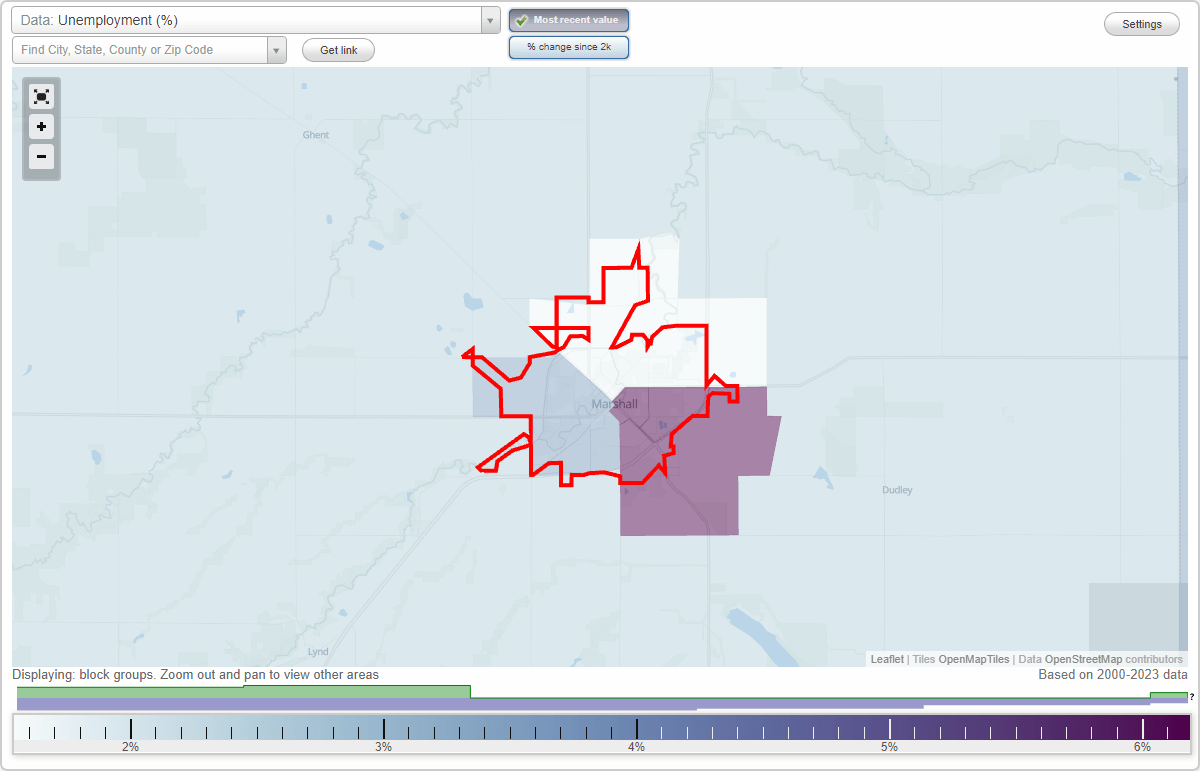
Task: Click the Leaflet attribution link
Action: (x=886, y=659)
